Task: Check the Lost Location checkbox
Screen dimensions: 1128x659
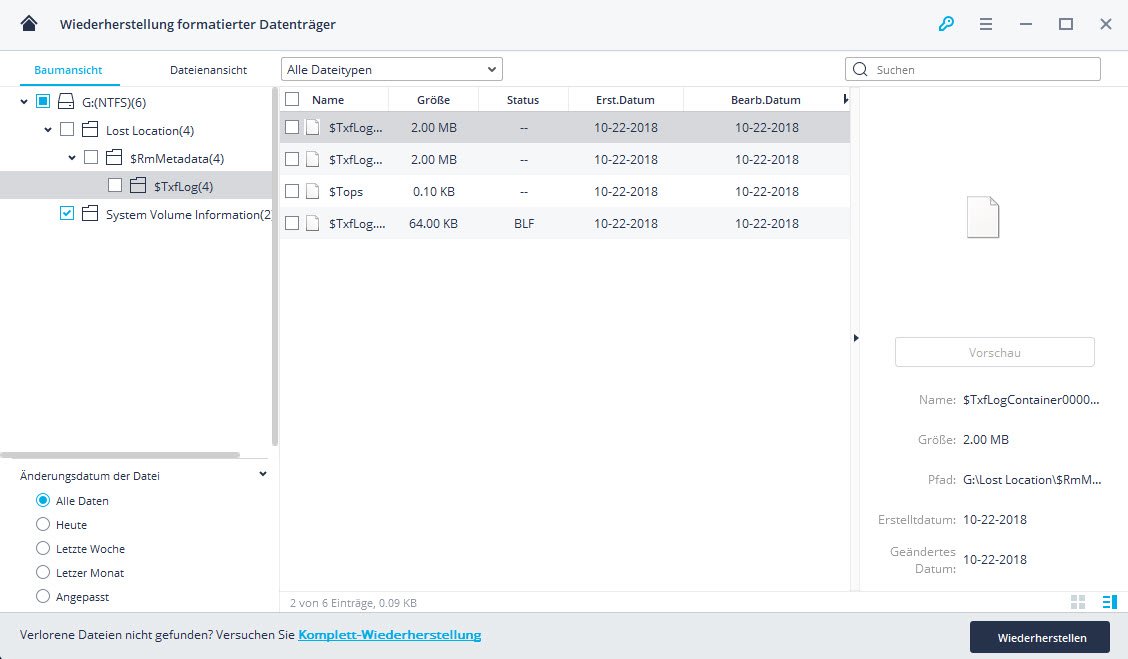Action: [67, 129]
